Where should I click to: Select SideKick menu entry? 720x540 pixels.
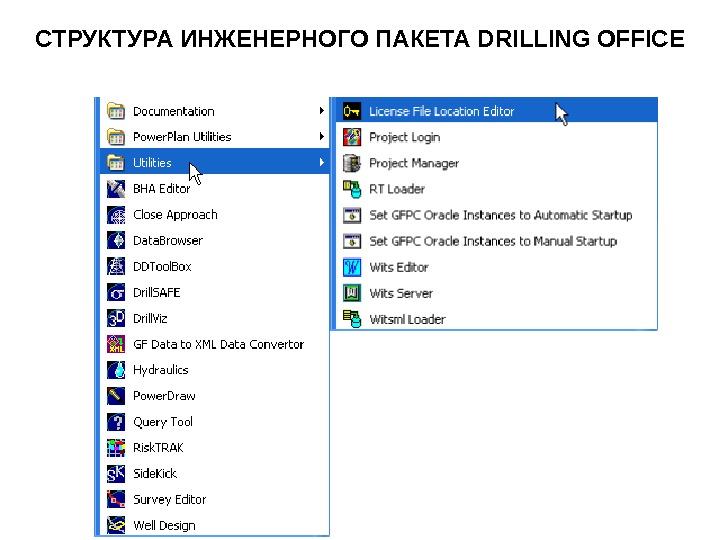point(214,473)
